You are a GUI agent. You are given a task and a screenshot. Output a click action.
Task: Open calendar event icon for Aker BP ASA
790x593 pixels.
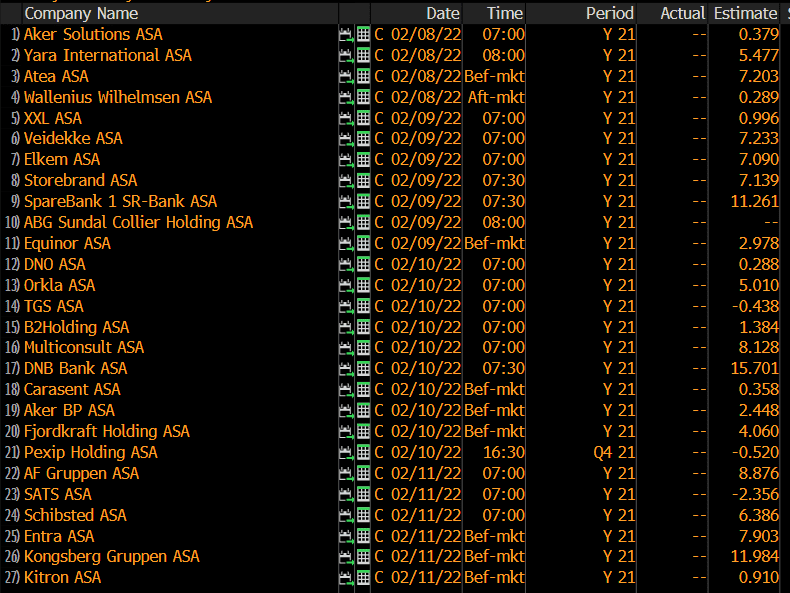pos(346,411)
